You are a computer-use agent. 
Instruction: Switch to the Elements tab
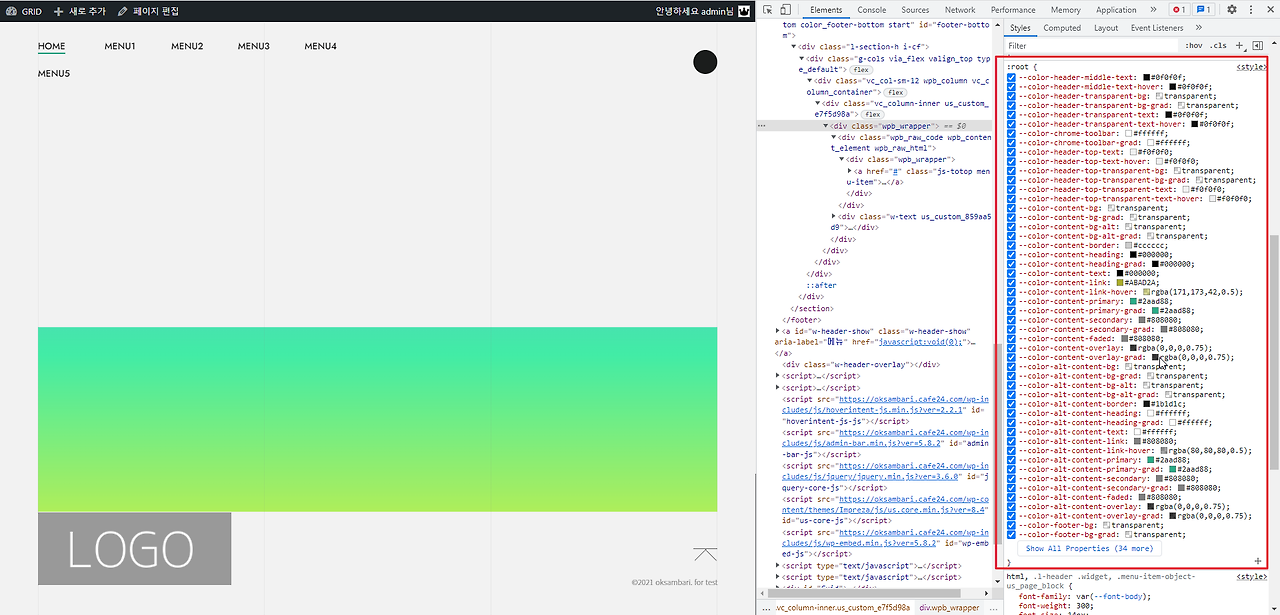tap(826, 10)
